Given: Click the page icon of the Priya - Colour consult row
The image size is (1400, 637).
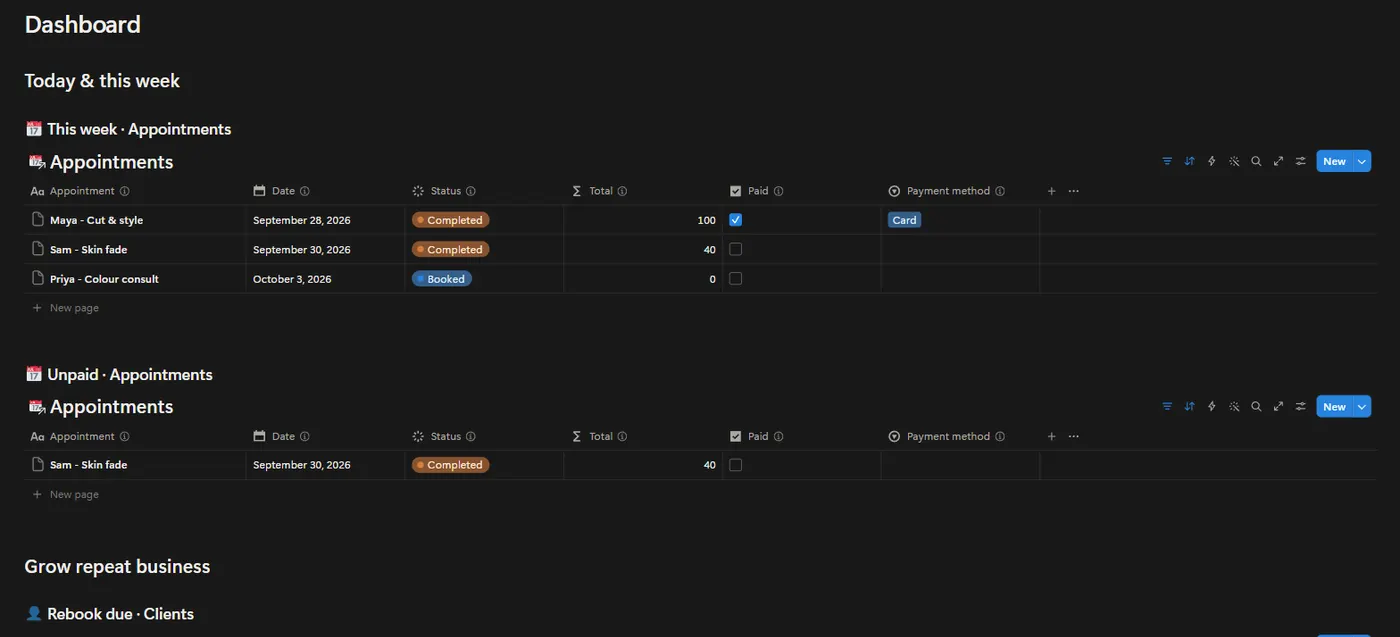Looking at the screenshot, I should [x=38, y=279].
